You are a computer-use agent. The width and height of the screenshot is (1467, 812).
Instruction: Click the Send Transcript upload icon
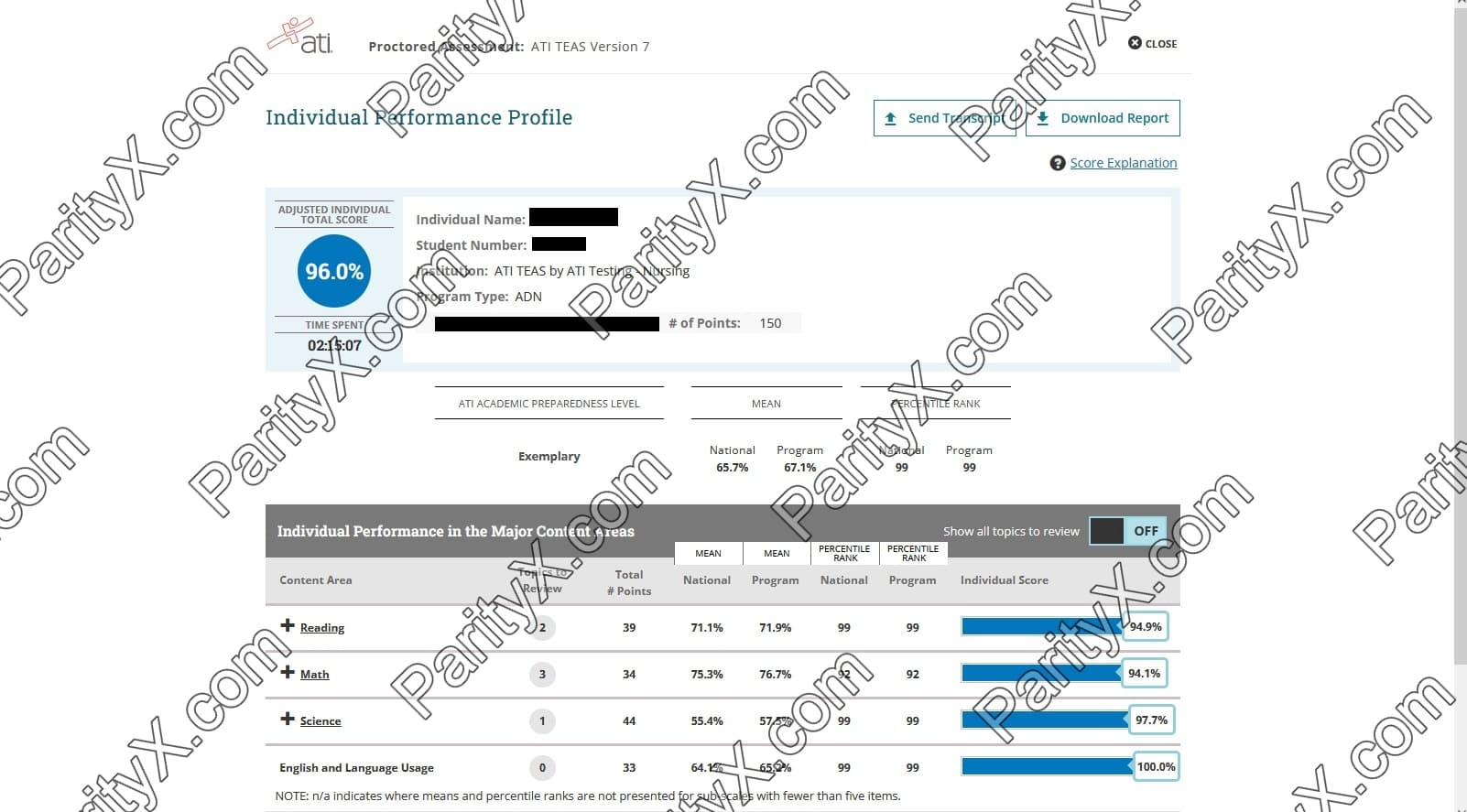pos(890,118)
